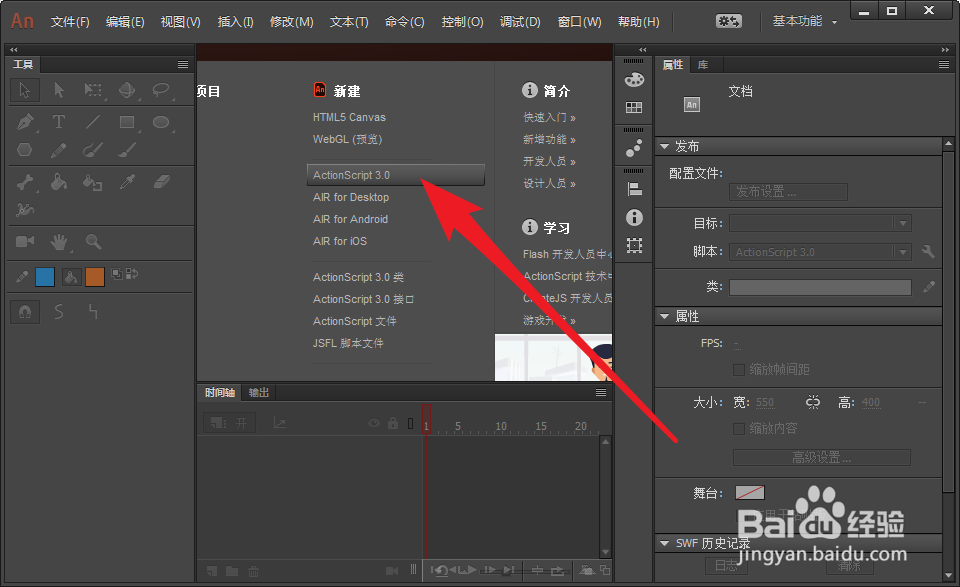This screenshot has height=587, width=960.
Task: Collapse the 属性 section
Action: (x=664, y=316)
